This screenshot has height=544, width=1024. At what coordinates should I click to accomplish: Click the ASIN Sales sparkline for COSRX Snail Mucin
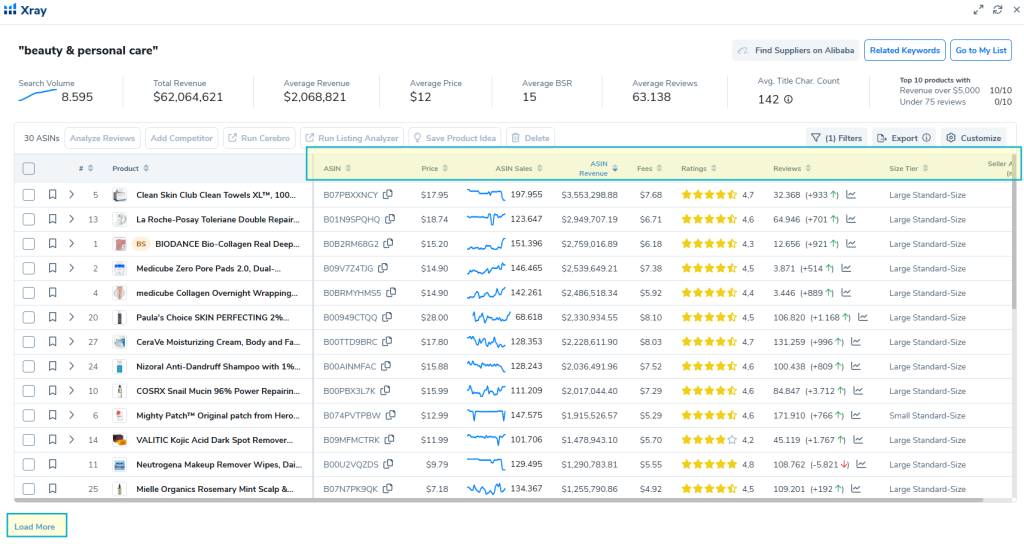coord(486,391)
